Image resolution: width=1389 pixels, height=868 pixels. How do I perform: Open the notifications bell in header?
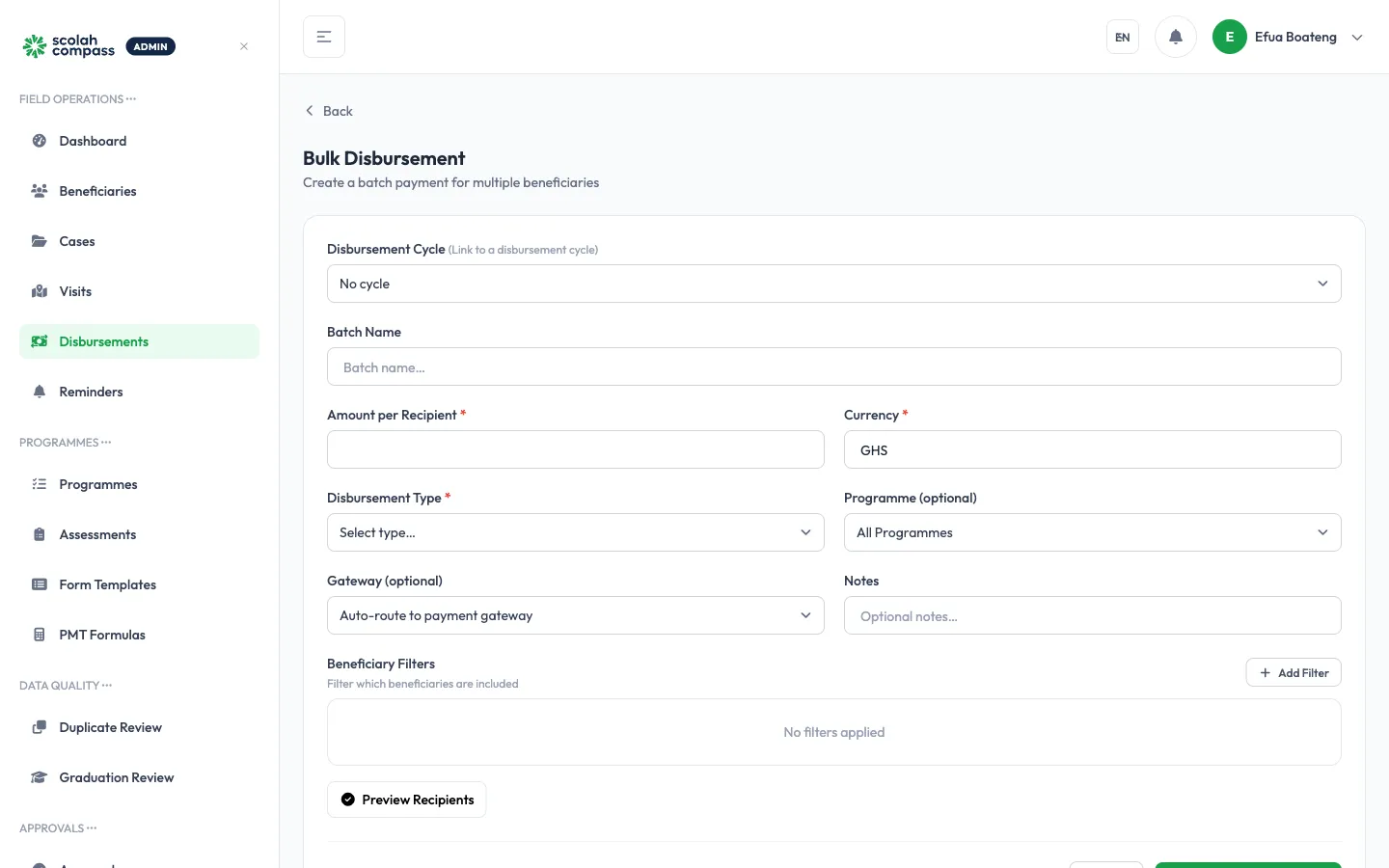[x=1176, y=37]
